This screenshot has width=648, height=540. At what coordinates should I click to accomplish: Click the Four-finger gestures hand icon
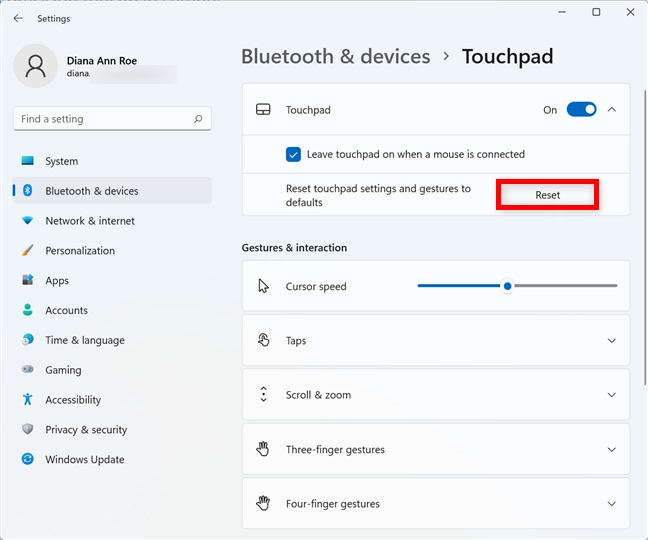[263, 503]
